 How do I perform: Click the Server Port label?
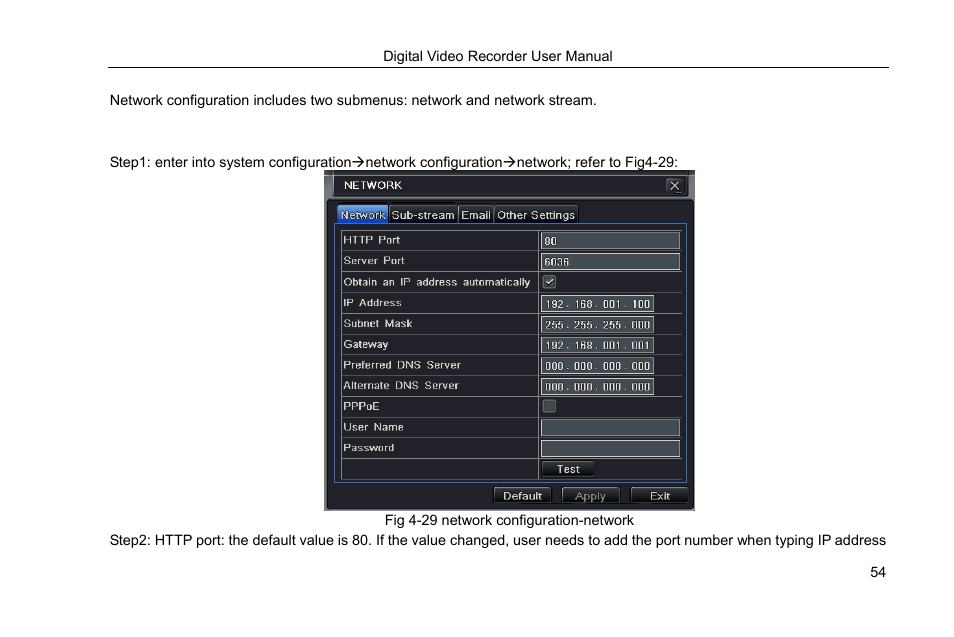click(374, 260)
